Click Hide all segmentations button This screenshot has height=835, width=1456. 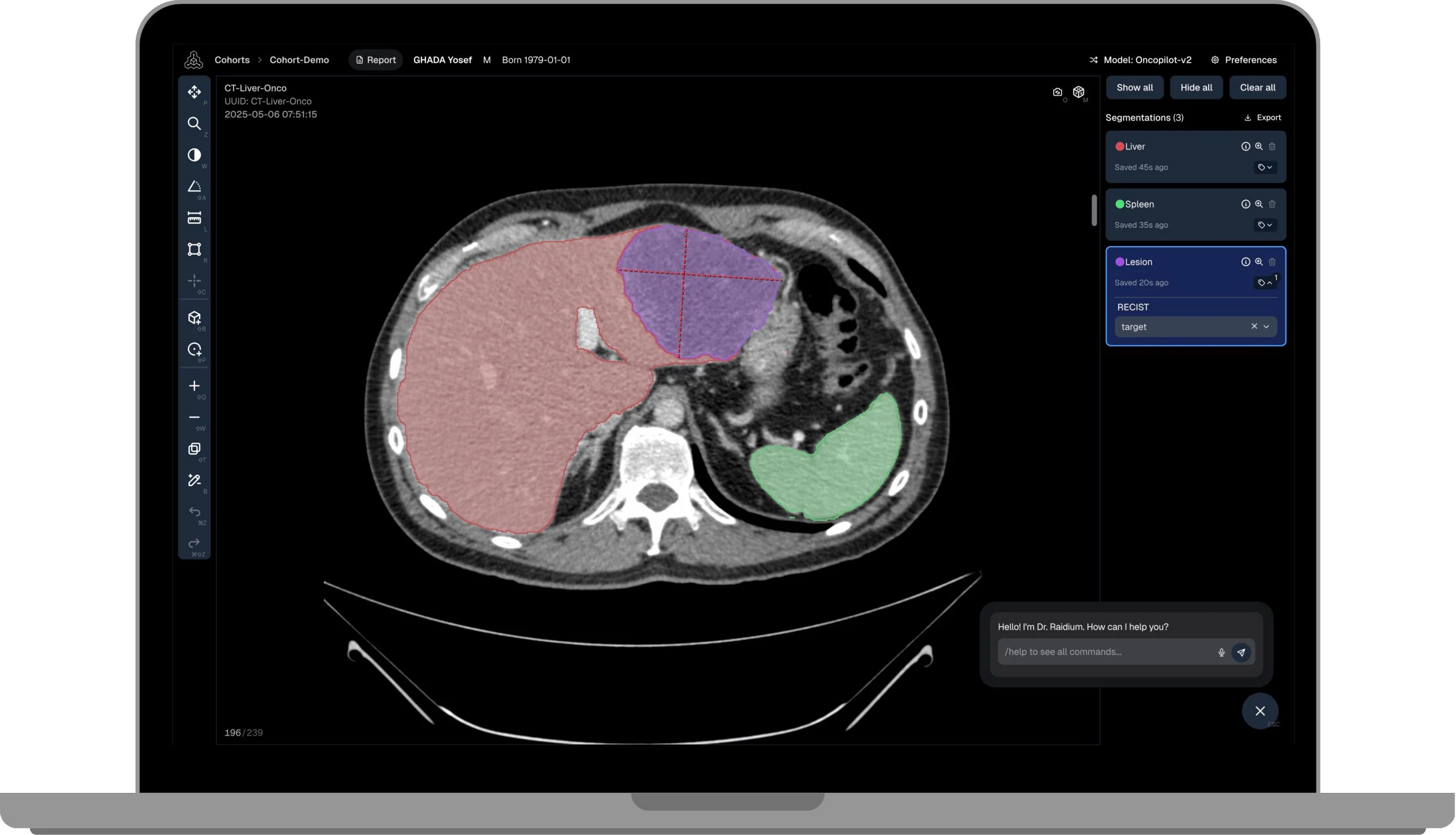[1196, 87]
